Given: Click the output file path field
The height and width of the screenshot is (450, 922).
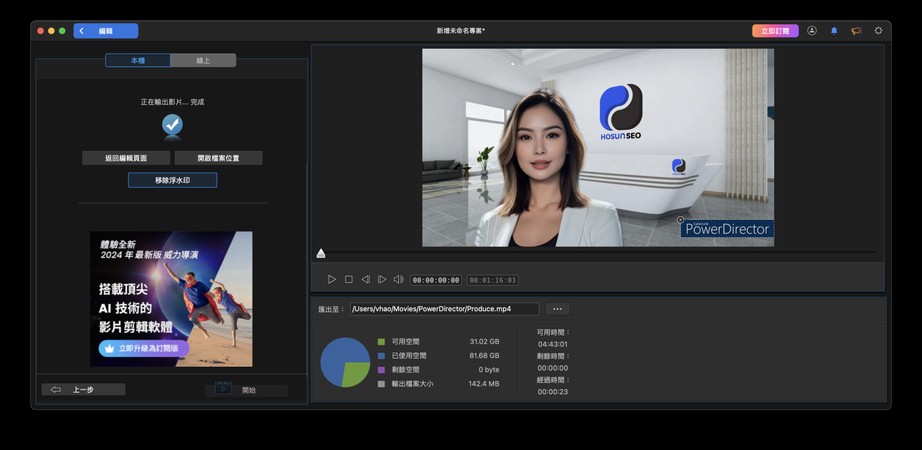Looking at the screenshot, I should [444, 309].
